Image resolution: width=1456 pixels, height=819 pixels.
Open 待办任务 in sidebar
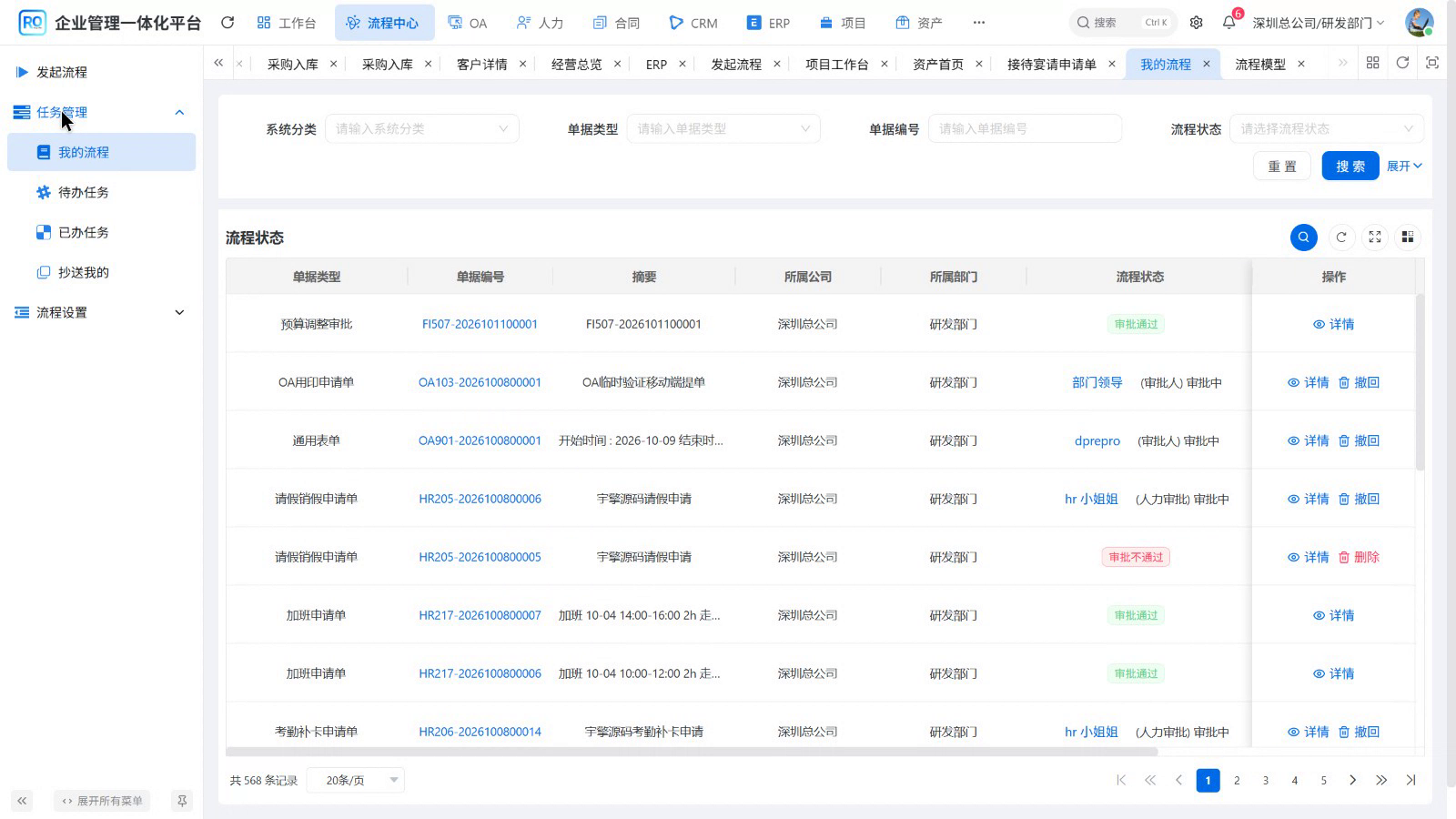coord(101,192)
